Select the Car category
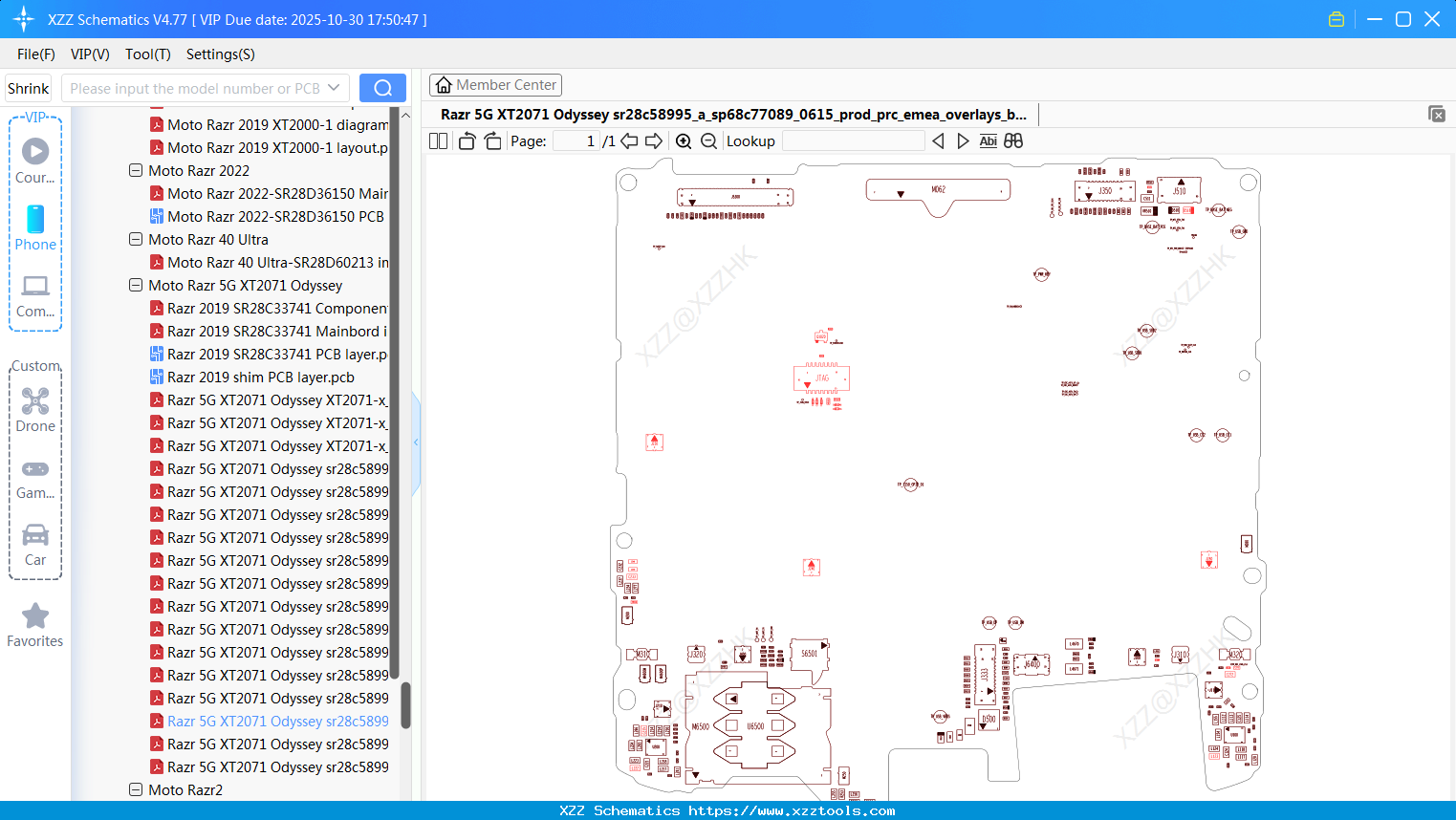This screenshot has height=820, width=1456. coord(35,544)
